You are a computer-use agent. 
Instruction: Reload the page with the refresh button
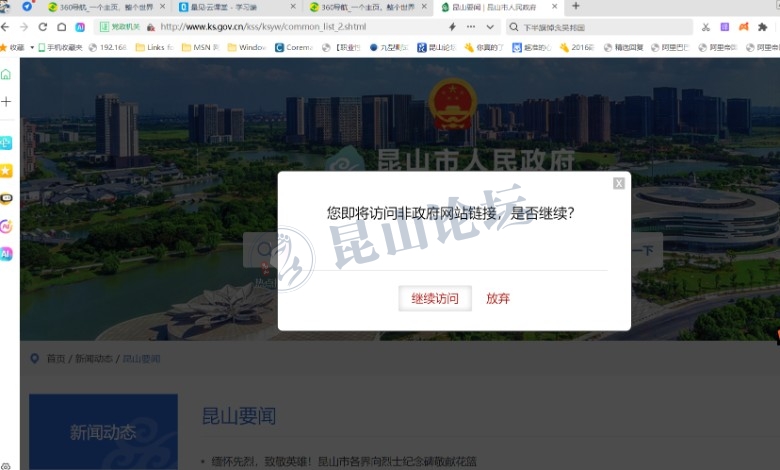[x=42, y=27]
